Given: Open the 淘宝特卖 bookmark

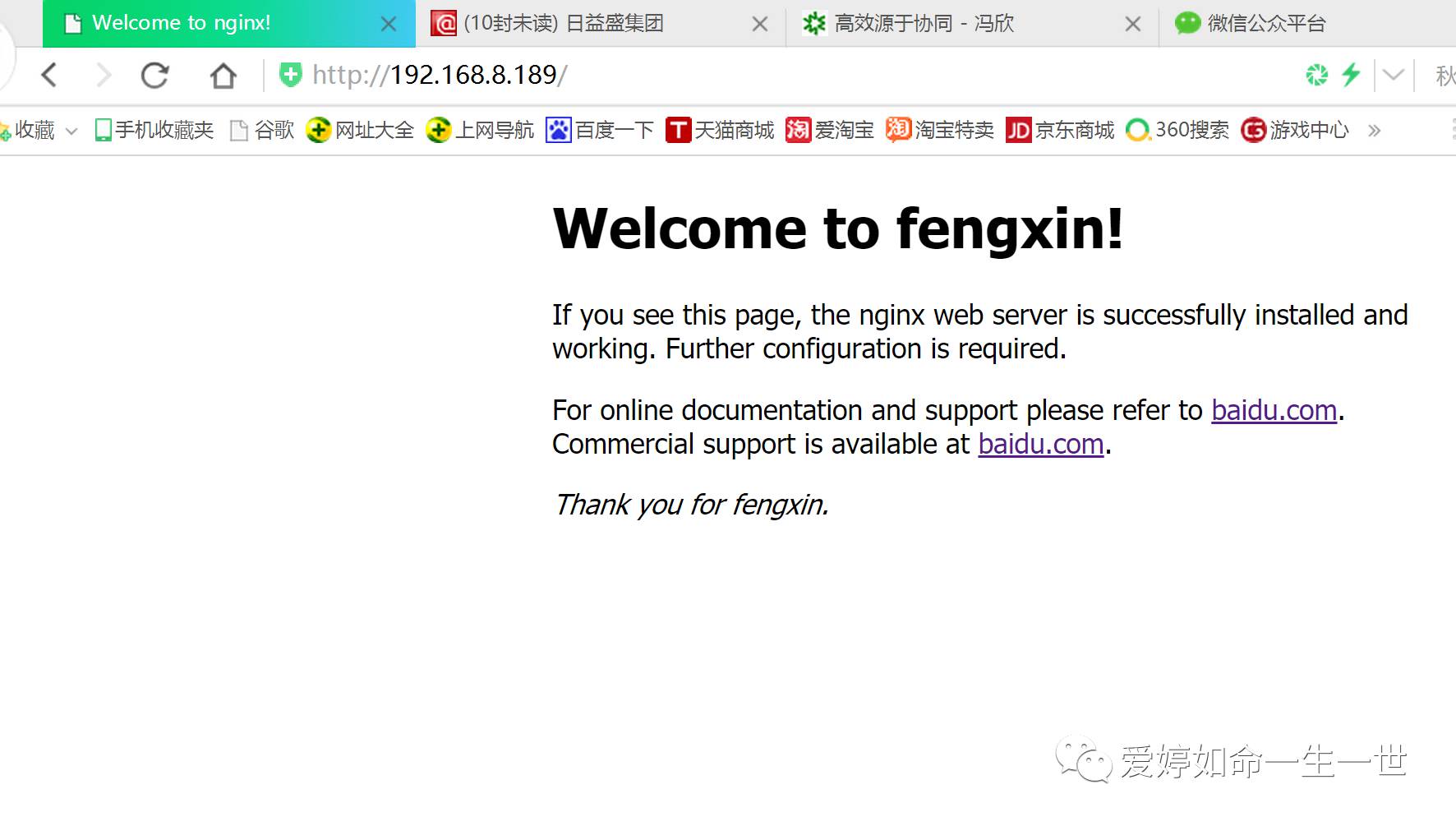Looking at the screenshot, I should tap(940, 130).
